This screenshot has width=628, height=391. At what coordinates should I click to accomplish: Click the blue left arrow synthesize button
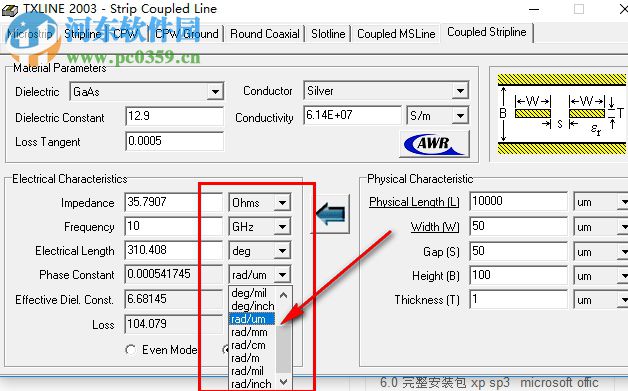[x=330, y=214]
